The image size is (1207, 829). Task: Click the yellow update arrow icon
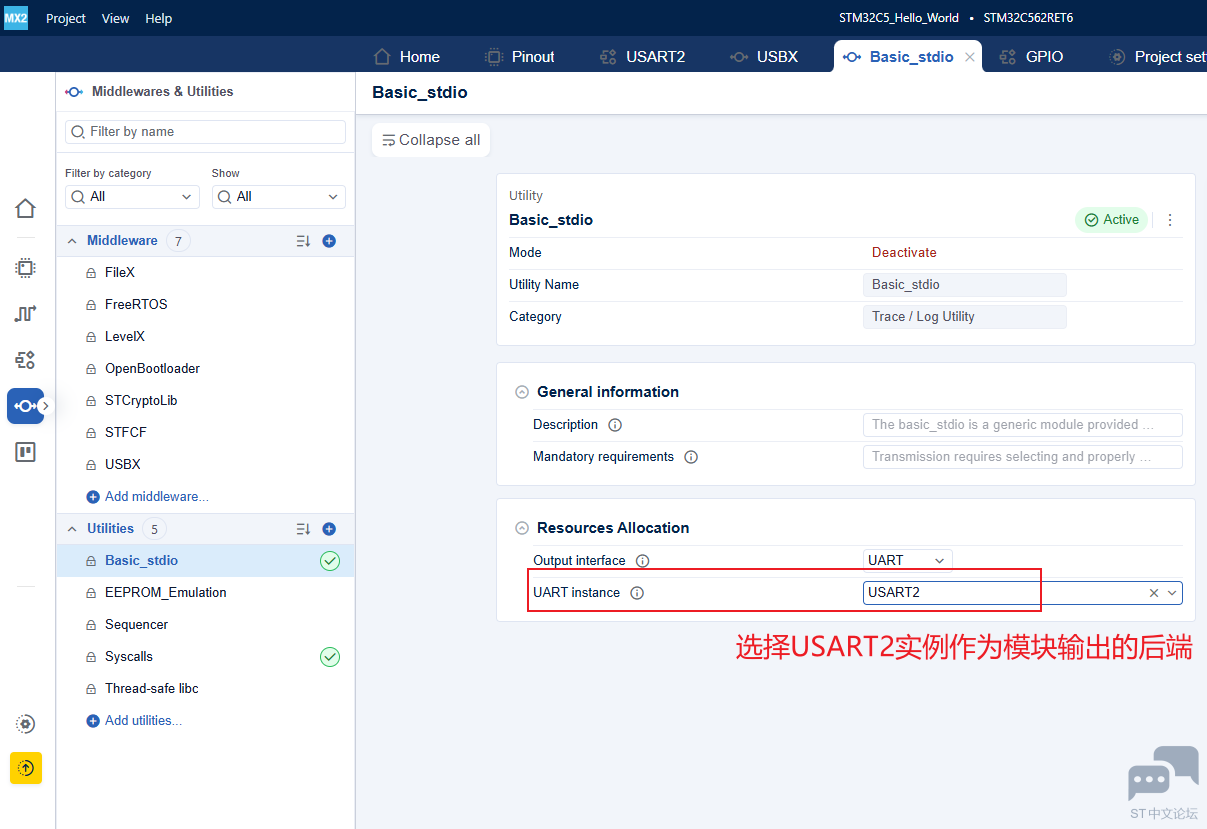pos(26,768)
